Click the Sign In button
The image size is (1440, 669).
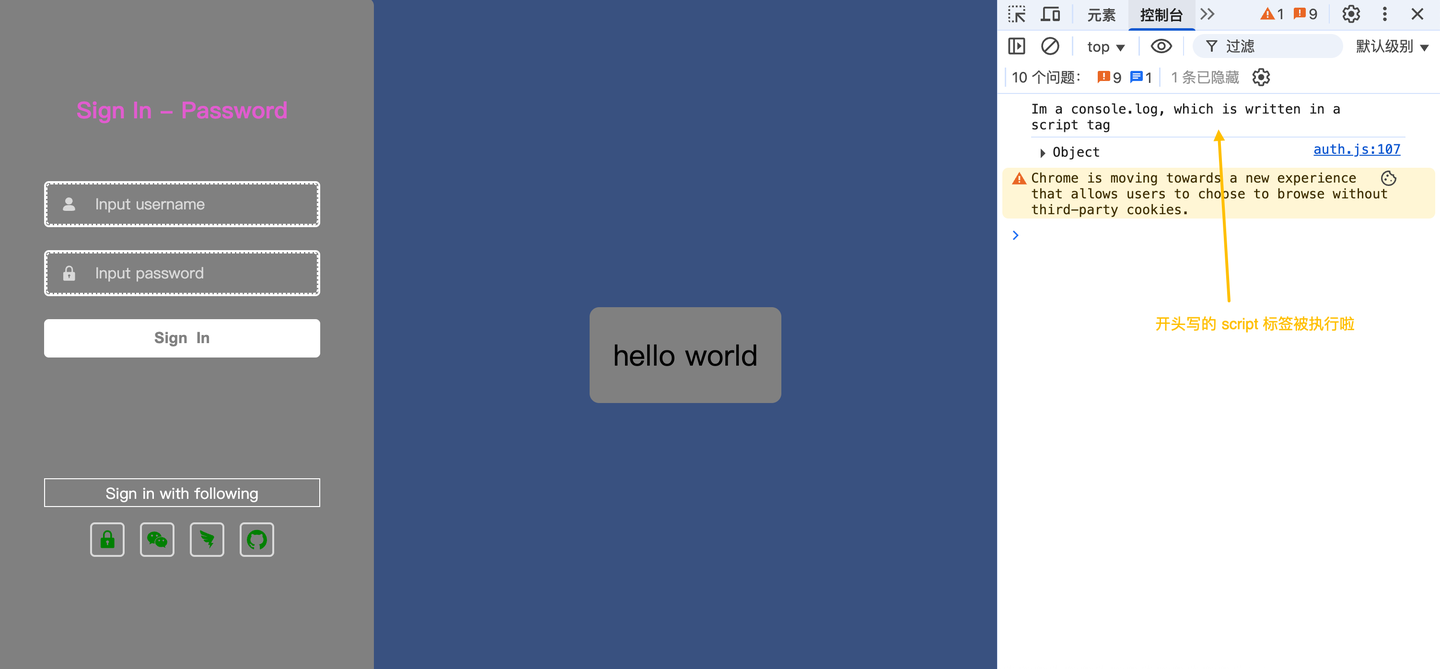[x=182, y=338]
